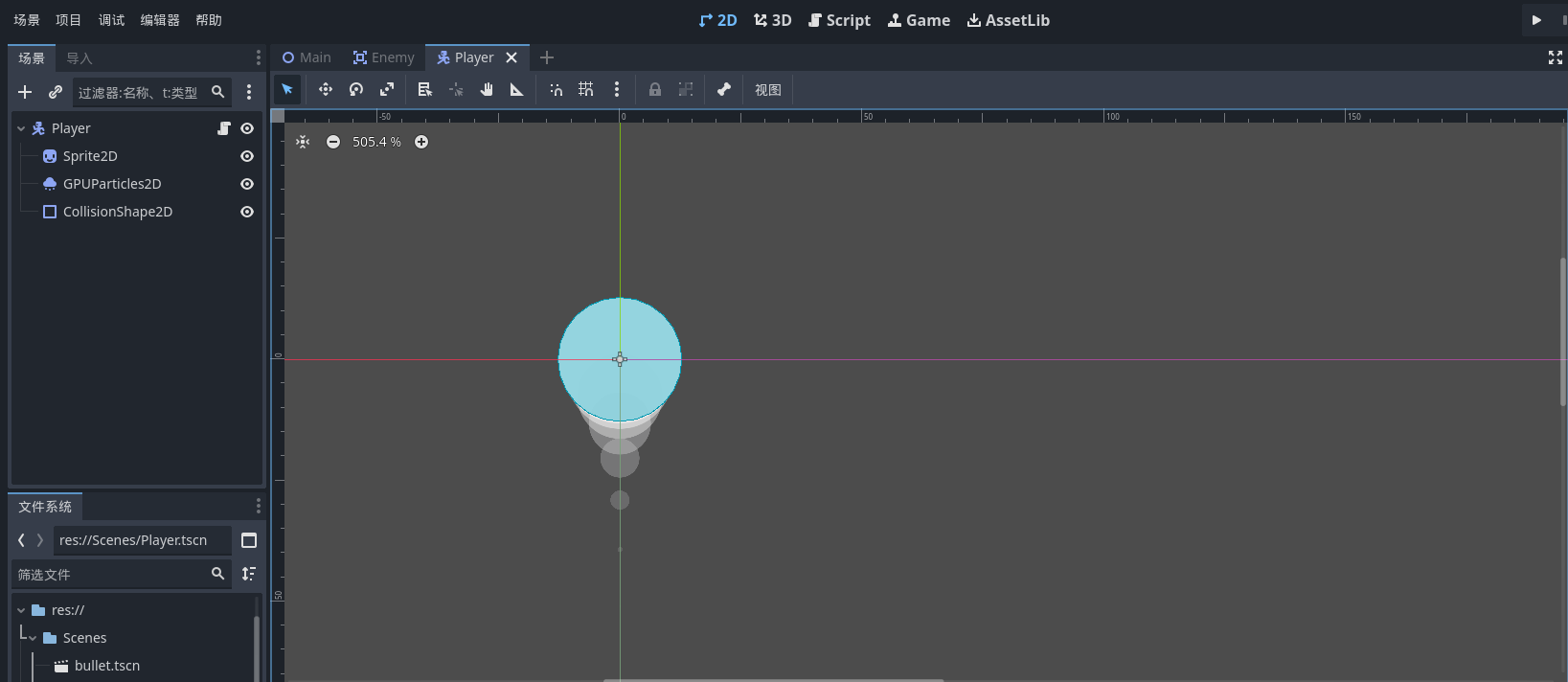Collapse the Scenes folder
This screenshot has width=1568, height=682.
click(x=33, y=638)
